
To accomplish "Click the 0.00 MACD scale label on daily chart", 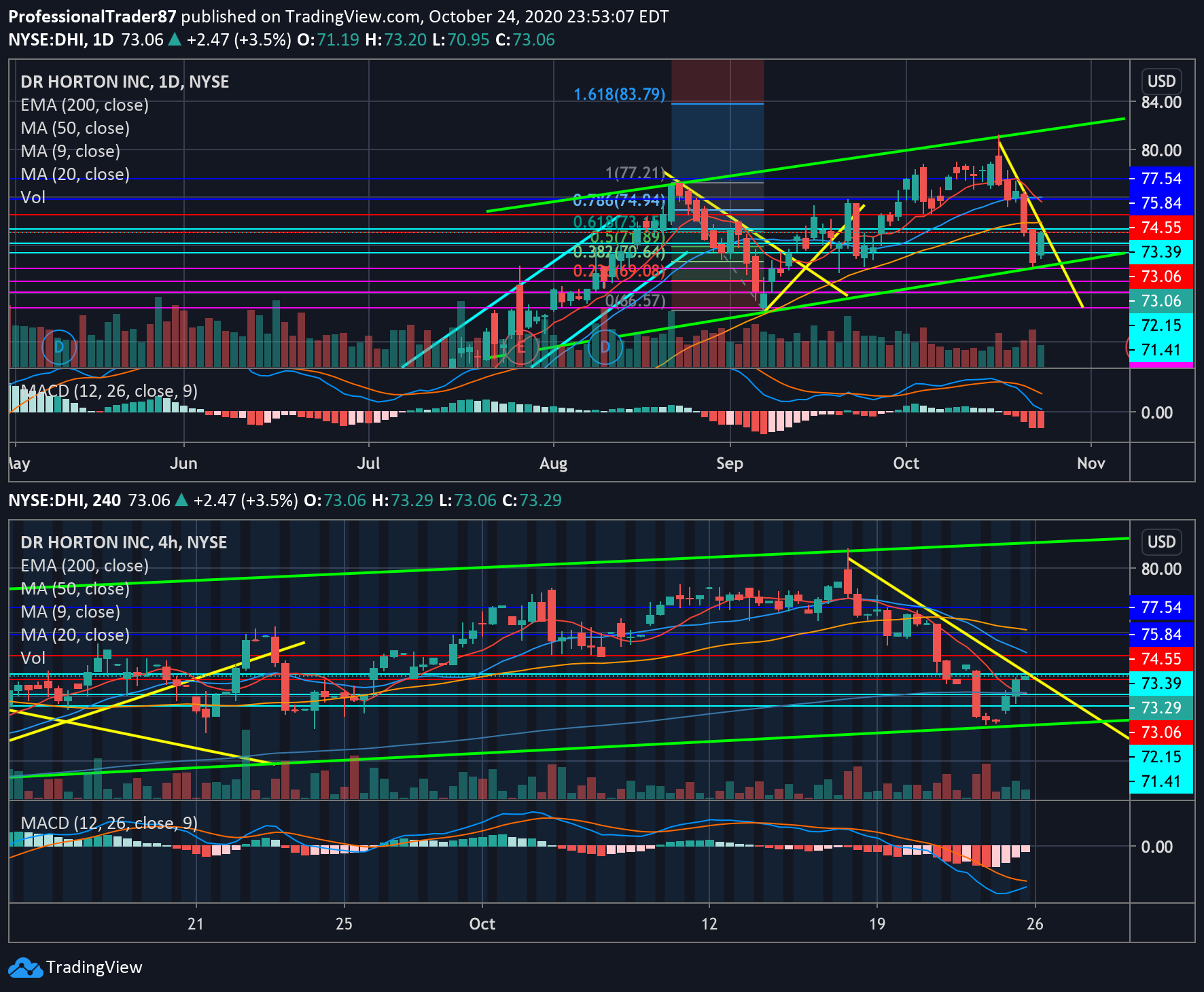I will 1157,413.
